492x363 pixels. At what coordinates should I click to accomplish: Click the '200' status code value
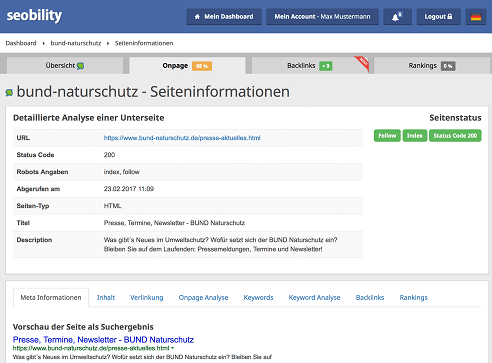pyautogui.click(x=109, y=155)
